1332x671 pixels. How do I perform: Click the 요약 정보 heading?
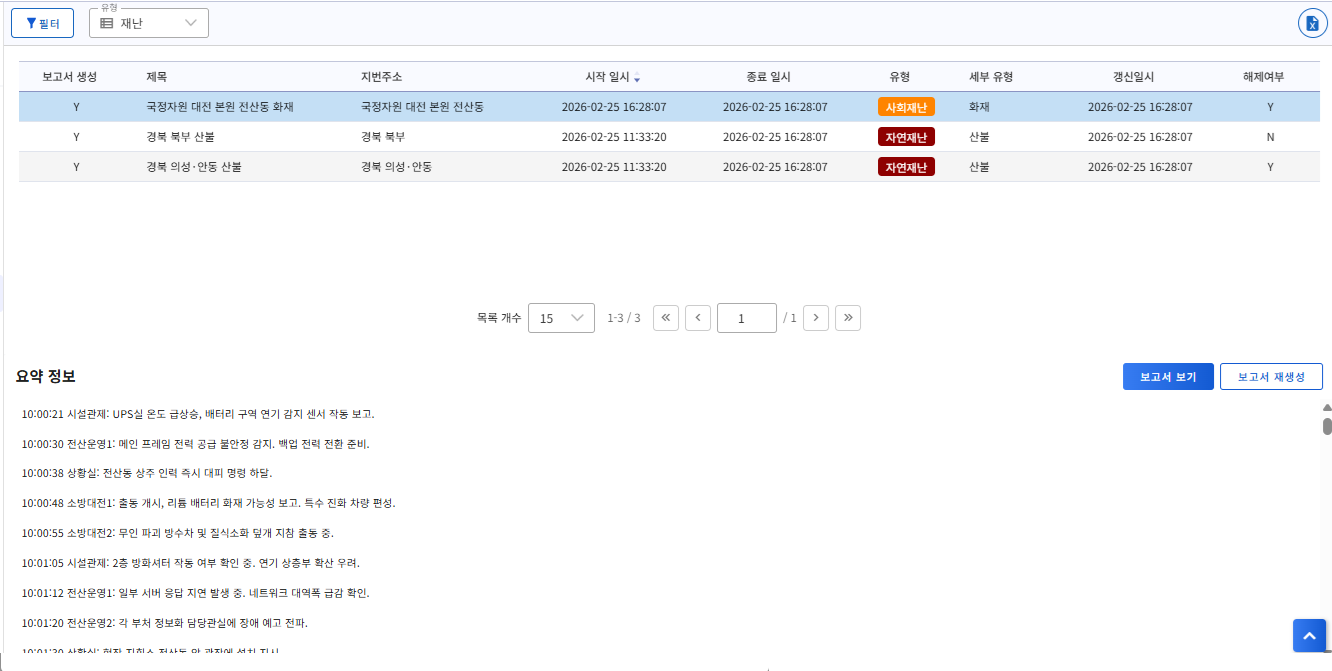pos(46,377)
